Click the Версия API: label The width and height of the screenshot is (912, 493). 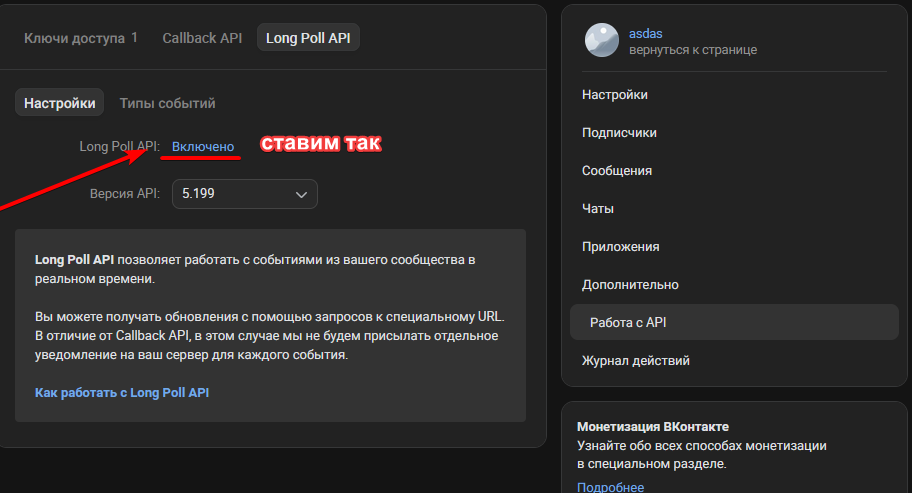click(x=124, y=194)
